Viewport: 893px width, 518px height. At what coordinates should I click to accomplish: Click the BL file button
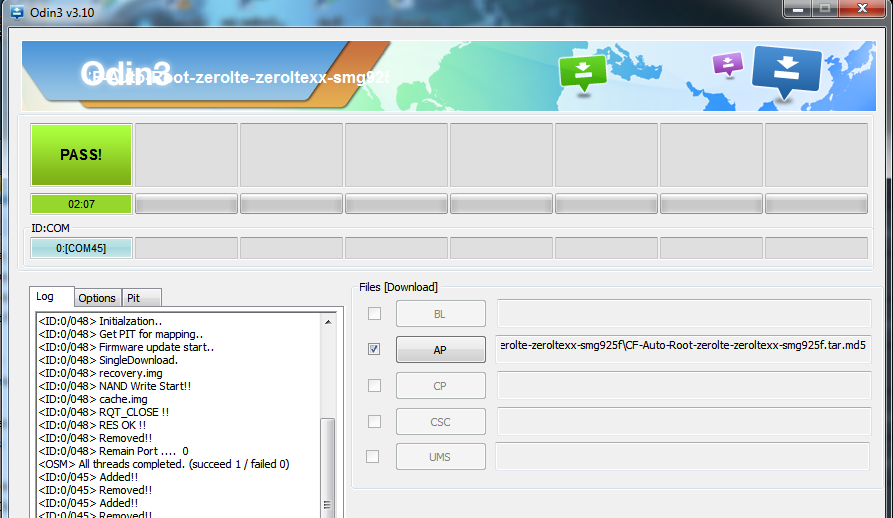pyautogui.click(x=441, y=314)
